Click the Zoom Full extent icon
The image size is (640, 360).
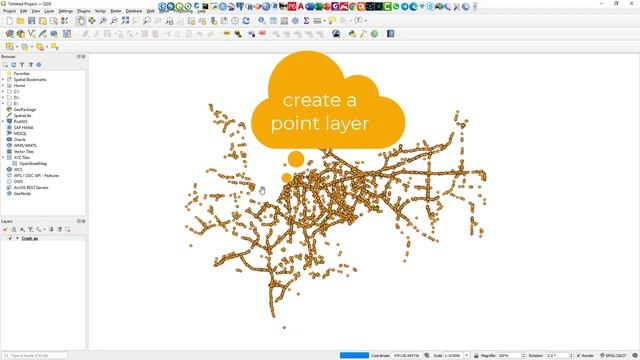click(125, 21)
